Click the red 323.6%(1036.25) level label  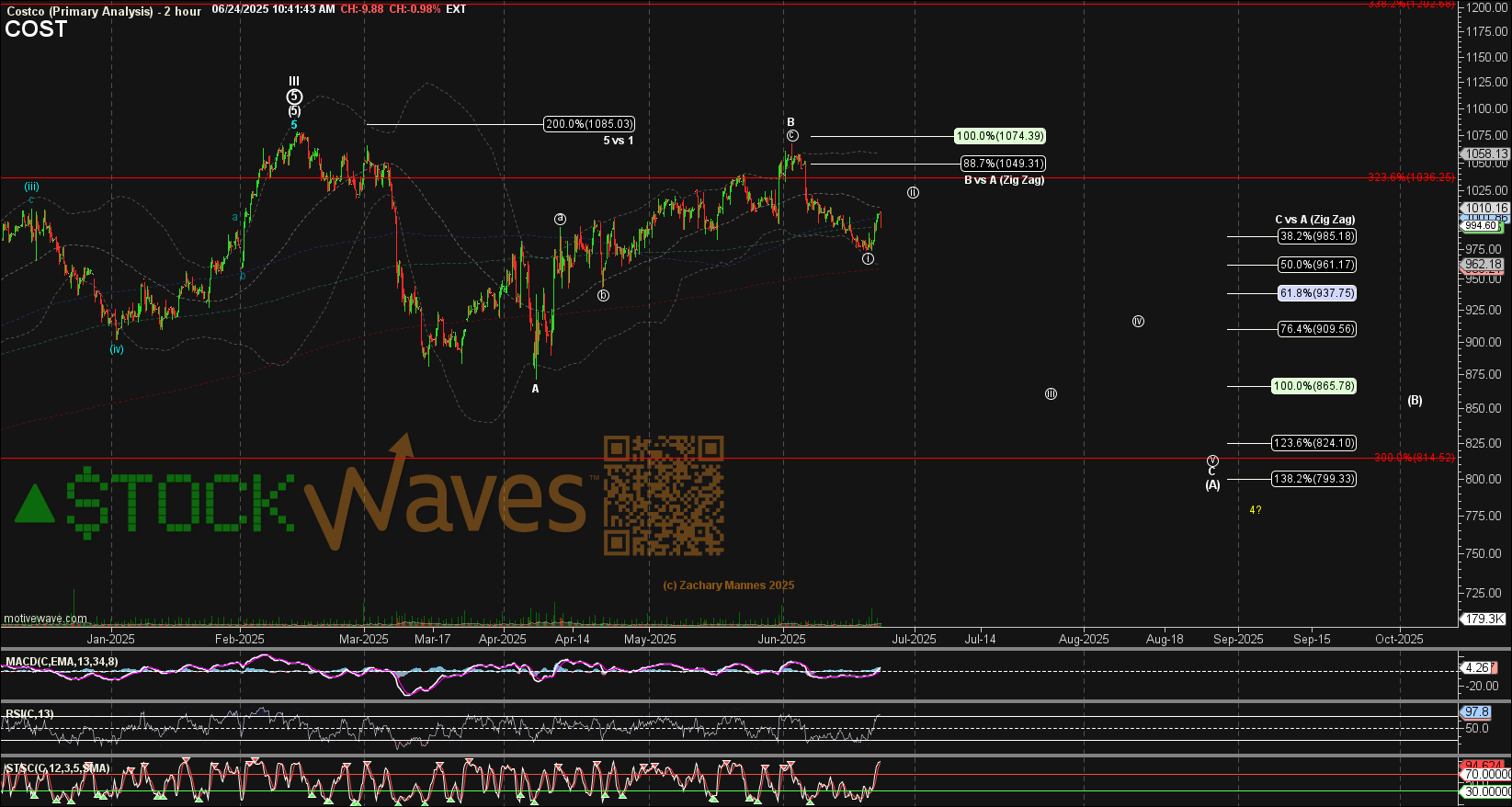[1411, 177]
